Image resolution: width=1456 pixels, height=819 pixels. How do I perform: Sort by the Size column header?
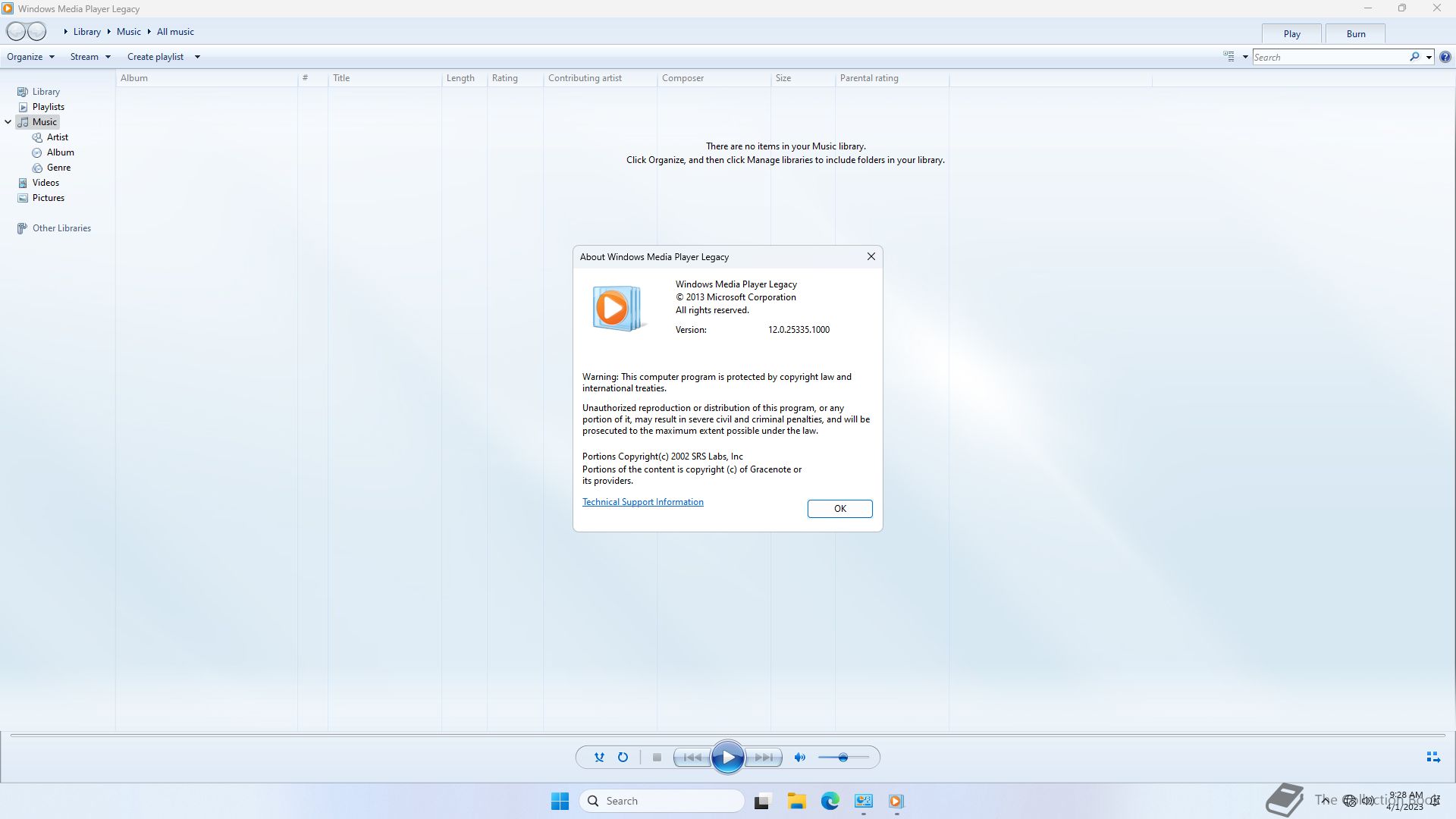[x=802, y=78]
